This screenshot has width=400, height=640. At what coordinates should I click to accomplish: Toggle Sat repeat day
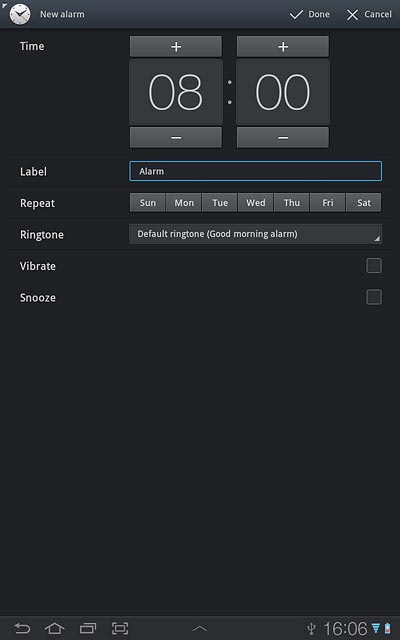364,203
